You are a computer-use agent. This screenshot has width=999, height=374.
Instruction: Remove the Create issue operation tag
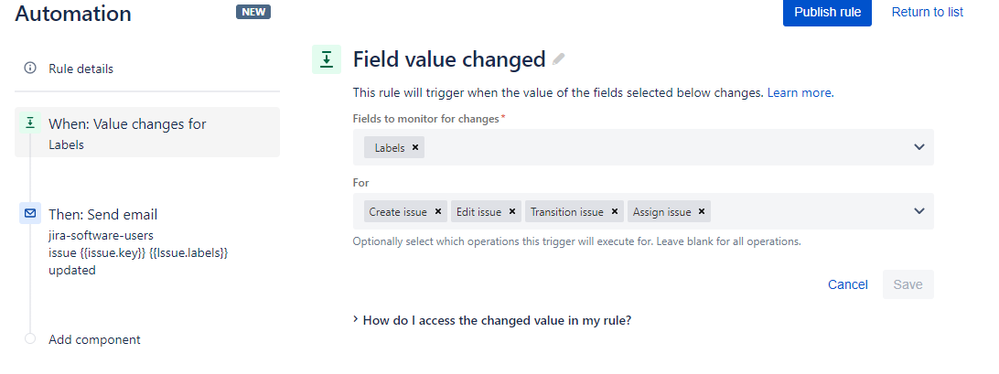pyautogui.click(x=438, y=212)
